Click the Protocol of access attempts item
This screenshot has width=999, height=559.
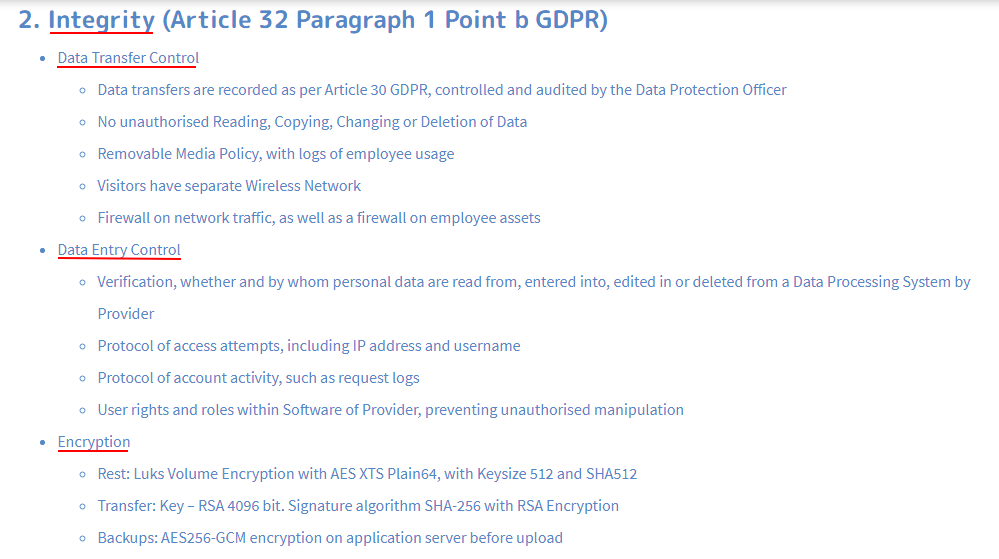(308, 345)
